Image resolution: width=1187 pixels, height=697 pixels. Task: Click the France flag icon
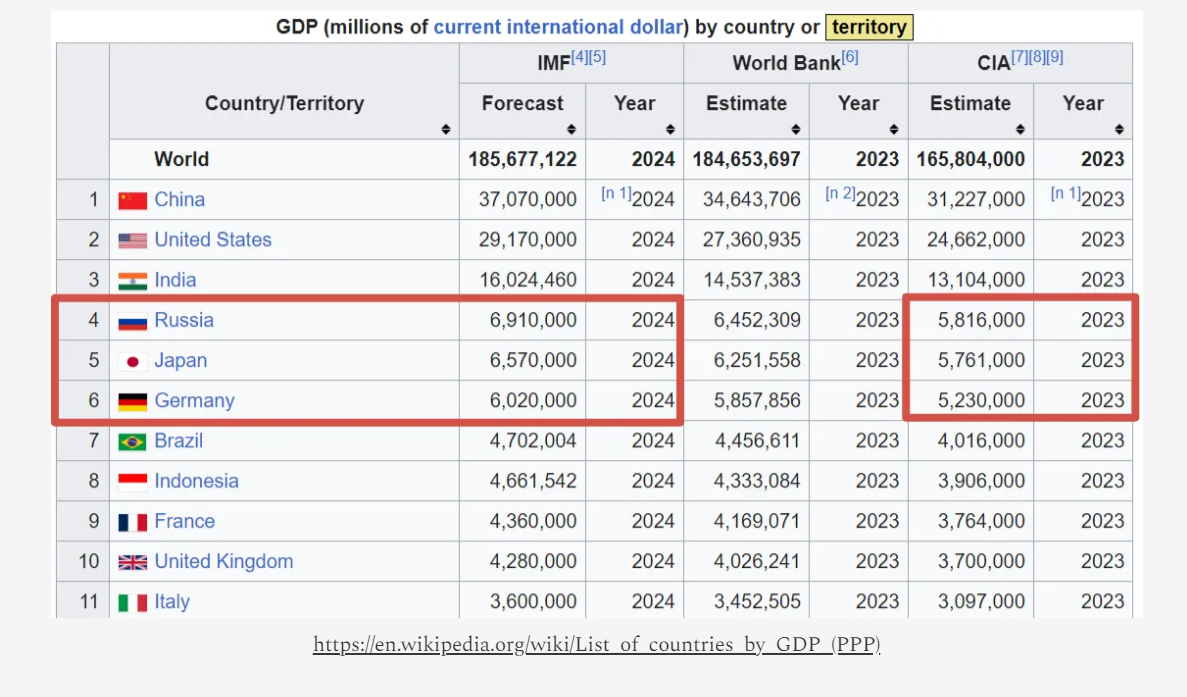[132, 522]
